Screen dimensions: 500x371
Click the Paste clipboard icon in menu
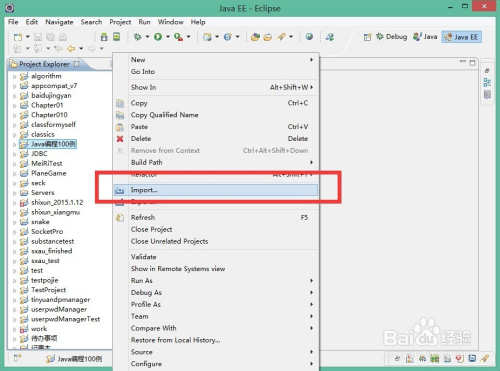120,127
